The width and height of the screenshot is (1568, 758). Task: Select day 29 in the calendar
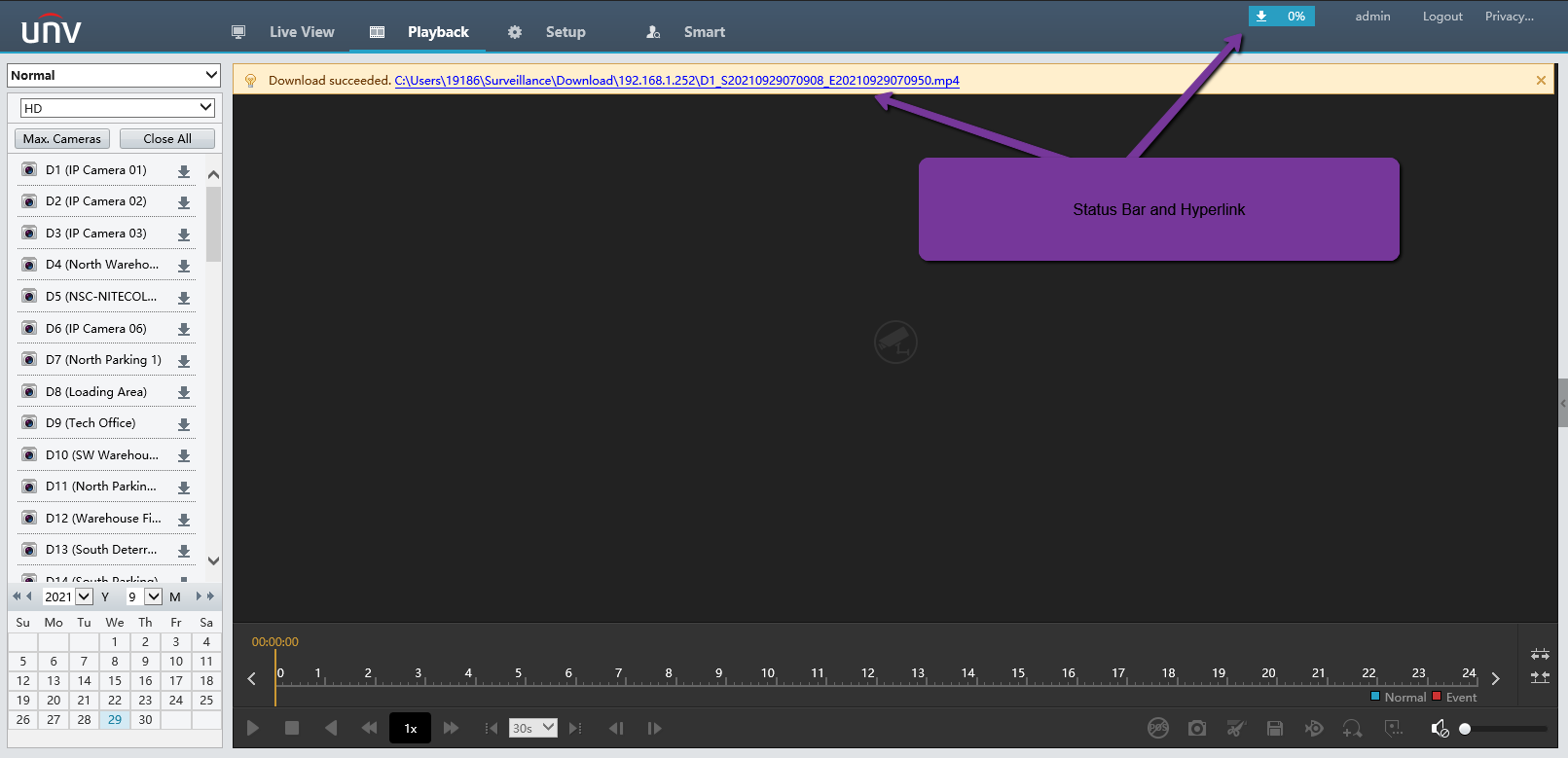pos(115,720)
